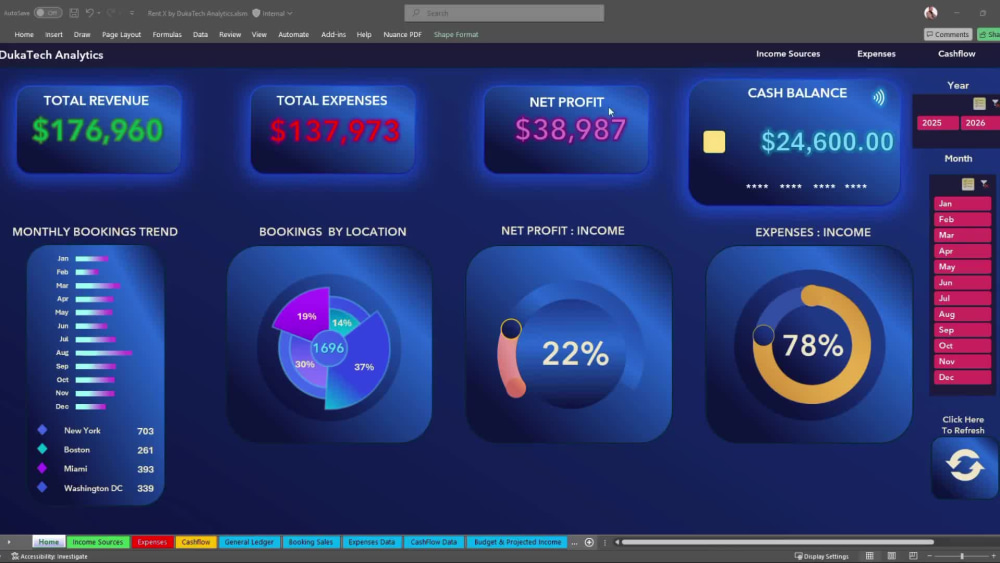Click the Income Sources dashboard link
Screen dimensions: 1000x563
tap(788, 54)
